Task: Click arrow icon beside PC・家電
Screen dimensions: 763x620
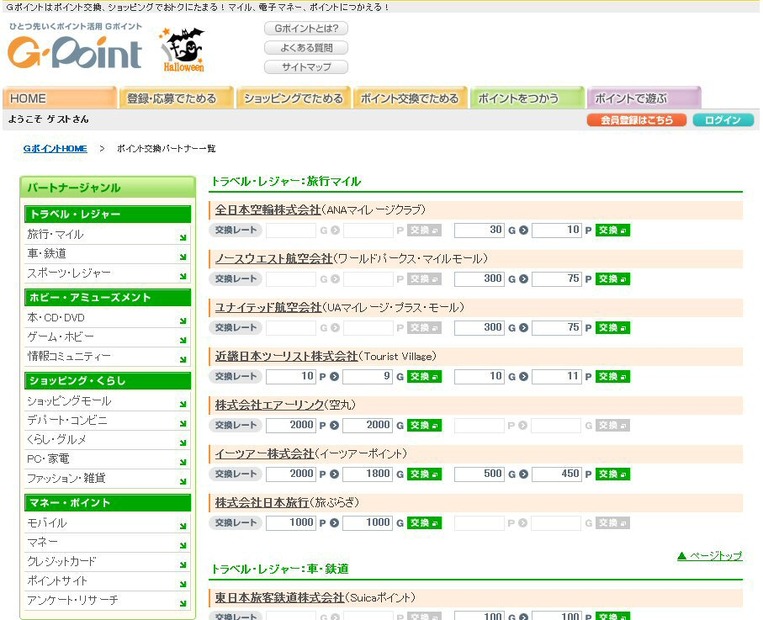Action: click(182, 462)
